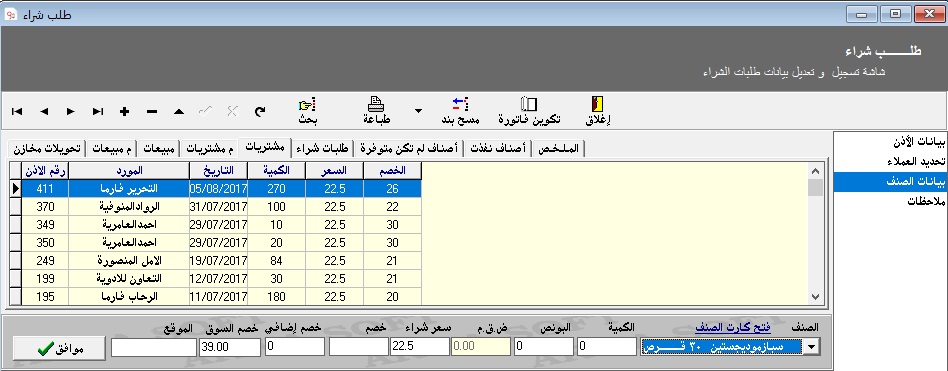Click discount cell 22 in grid
This screenshot has height=371, width=948.
tap(392, 207)
